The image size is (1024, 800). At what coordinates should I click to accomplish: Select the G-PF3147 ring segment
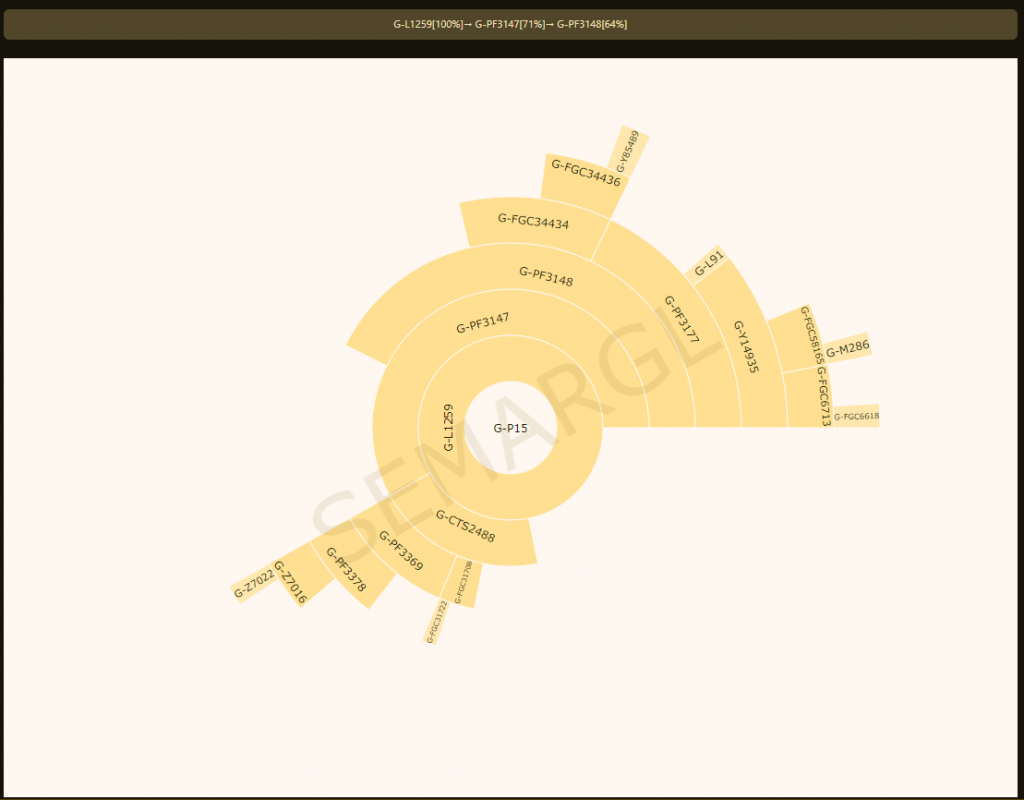tap(483, 323)
